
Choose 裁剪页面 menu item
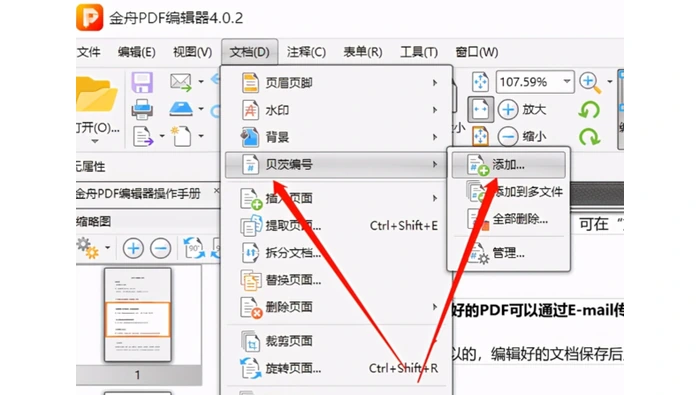click(337, 341)
